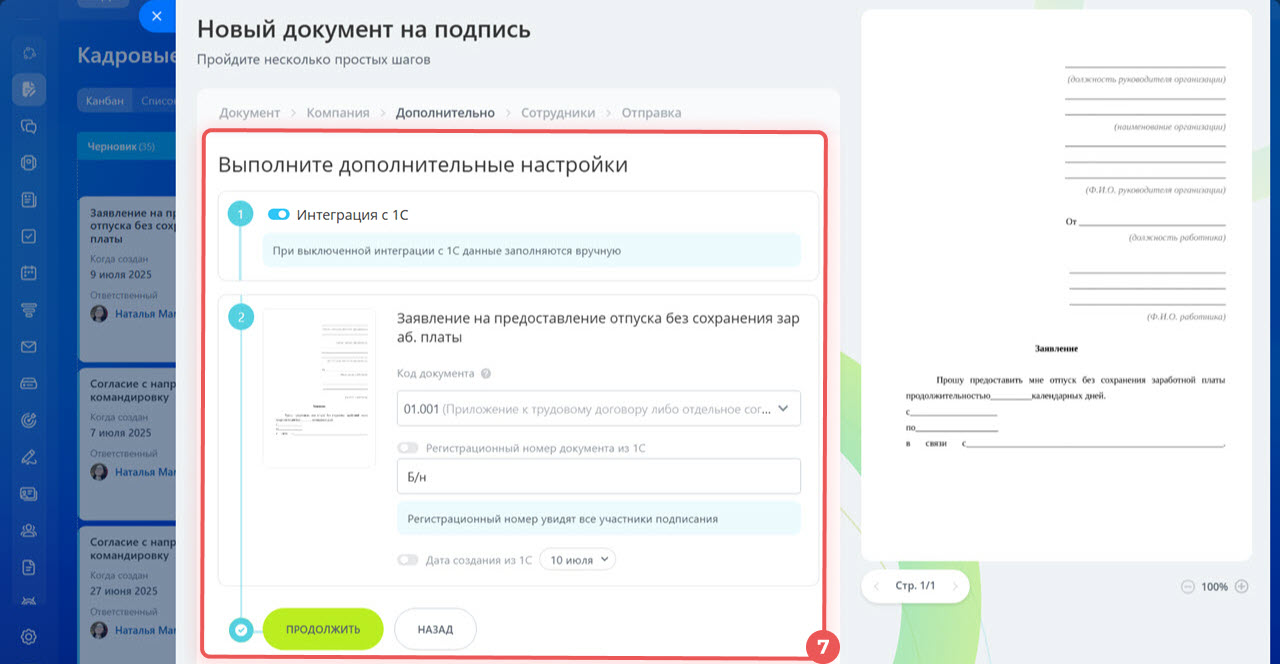Jump to the Отправка step
The height and width of the screenshot is (664, 1280).
(651, 113)
